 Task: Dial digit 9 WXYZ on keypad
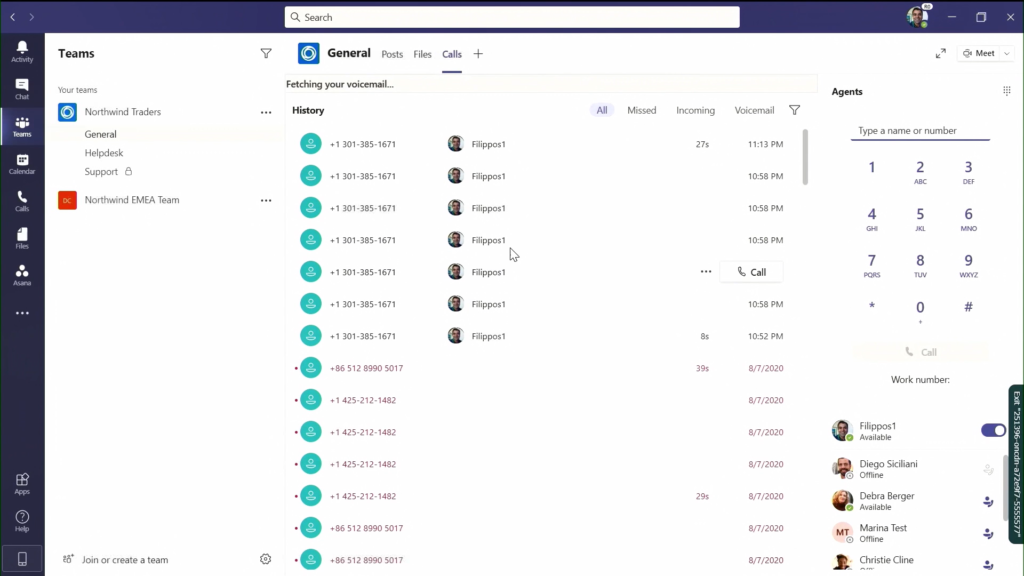[x=968, y=266]
